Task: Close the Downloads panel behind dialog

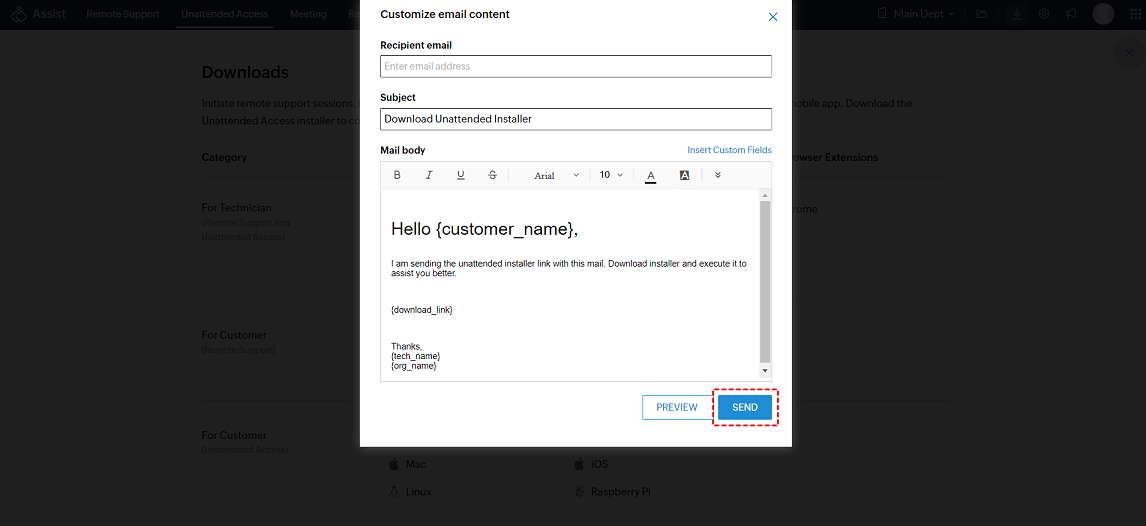Action: [1128, 53]
